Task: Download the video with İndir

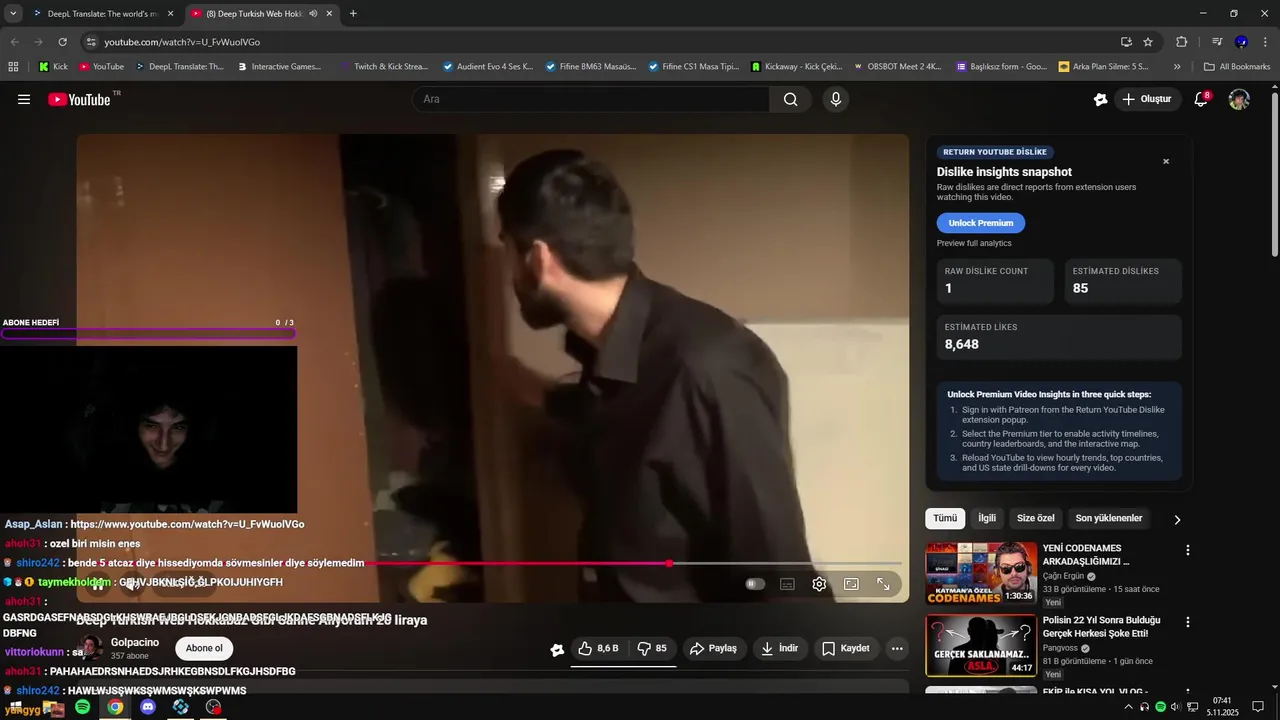Action: click(779, 648)
